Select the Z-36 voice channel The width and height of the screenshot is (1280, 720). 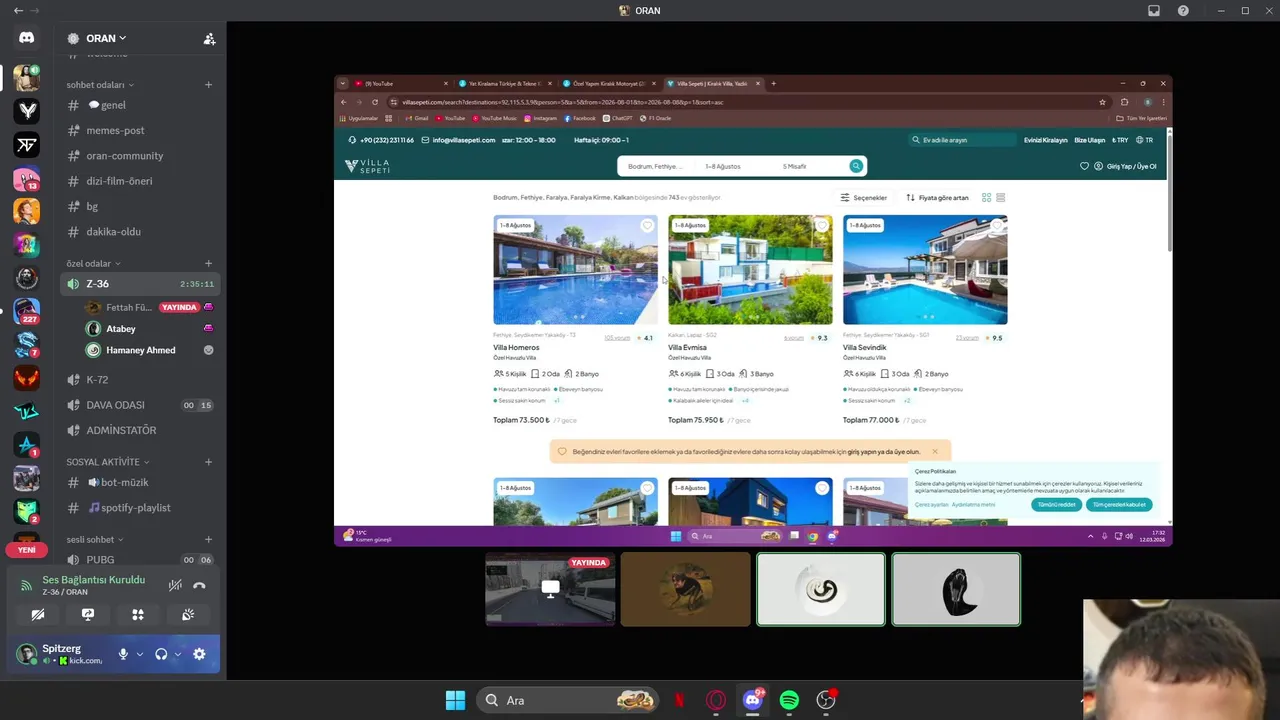click(x=139, y=284)
